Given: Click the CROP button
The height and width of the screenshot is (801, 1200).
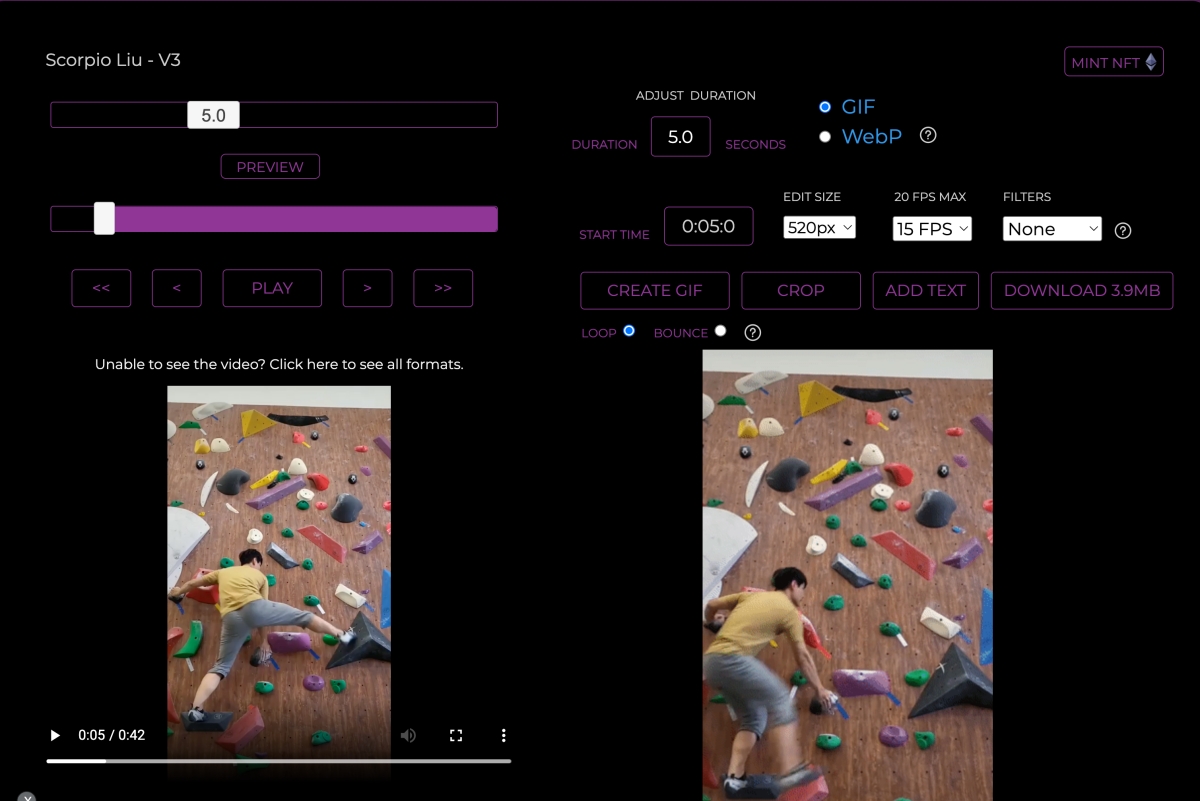Looking at the screenshot, I should (x=801, y=290).
